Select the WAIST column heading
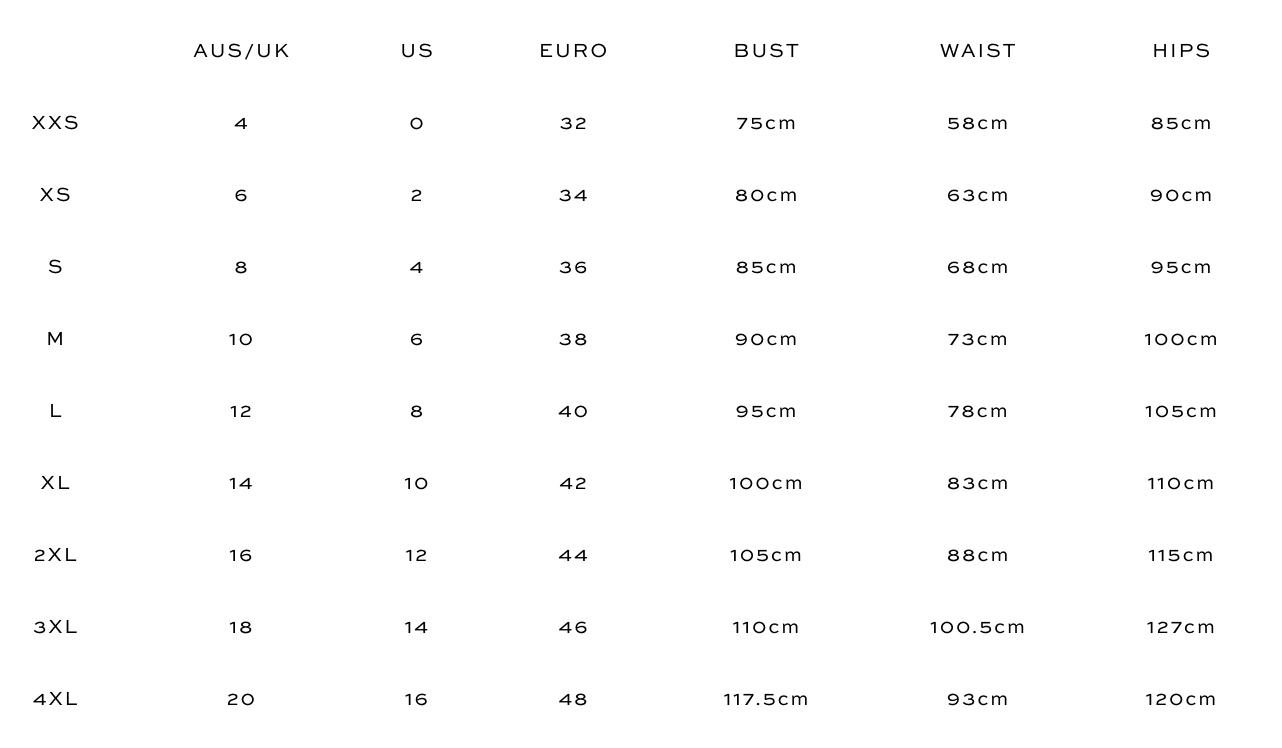This screenshot has height=748, width=1282. click(977, 51)
